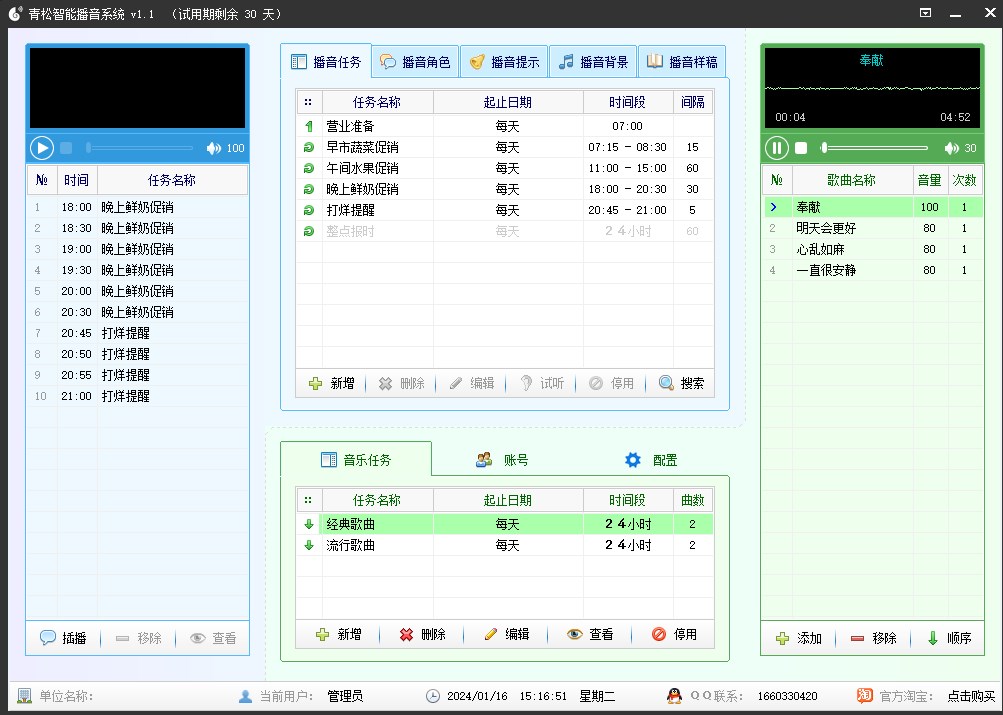This screenshot has height=715, width=1003.
Task: Pause the currently playing song 奉献
Action: [776, 148]
